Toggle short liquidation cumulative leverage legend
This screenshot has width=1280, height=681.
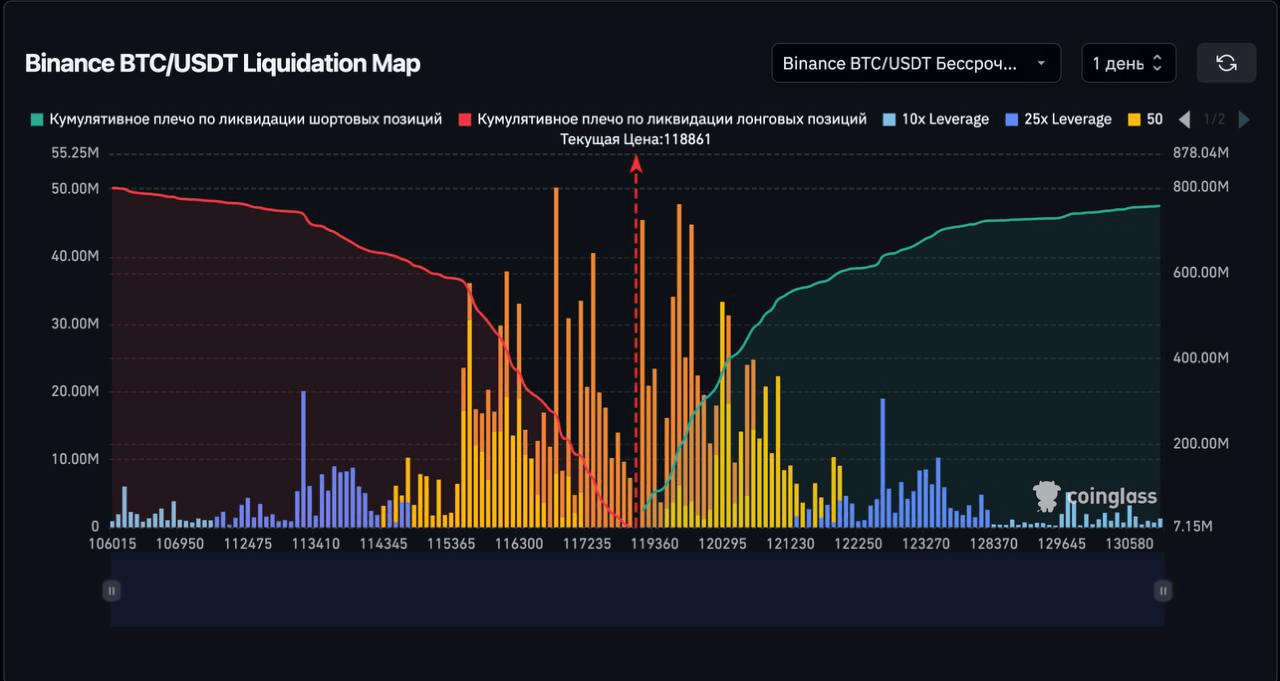(x=236, y=119)
